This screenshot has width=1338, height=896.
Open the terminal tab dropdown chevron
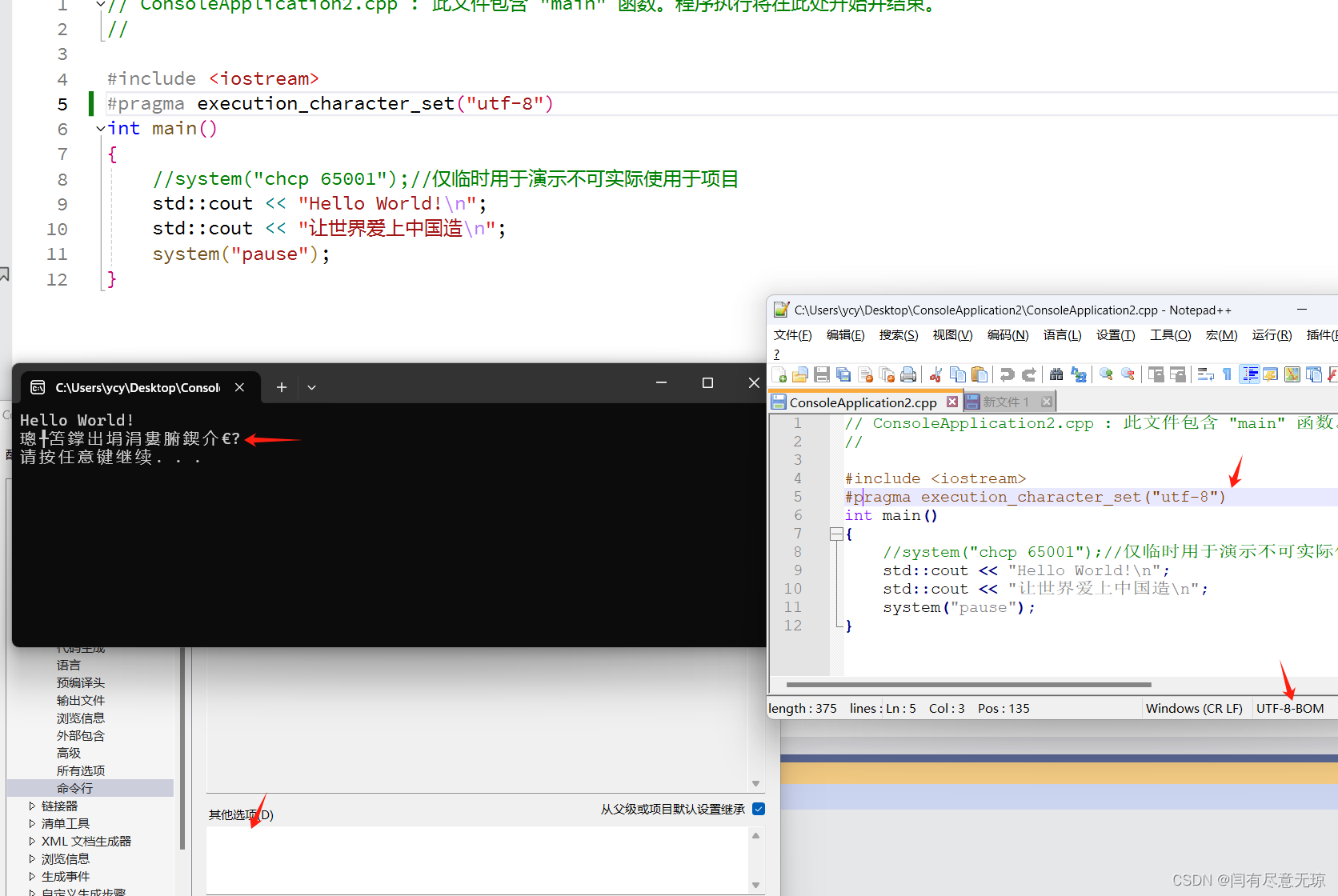tap(311, 386)
